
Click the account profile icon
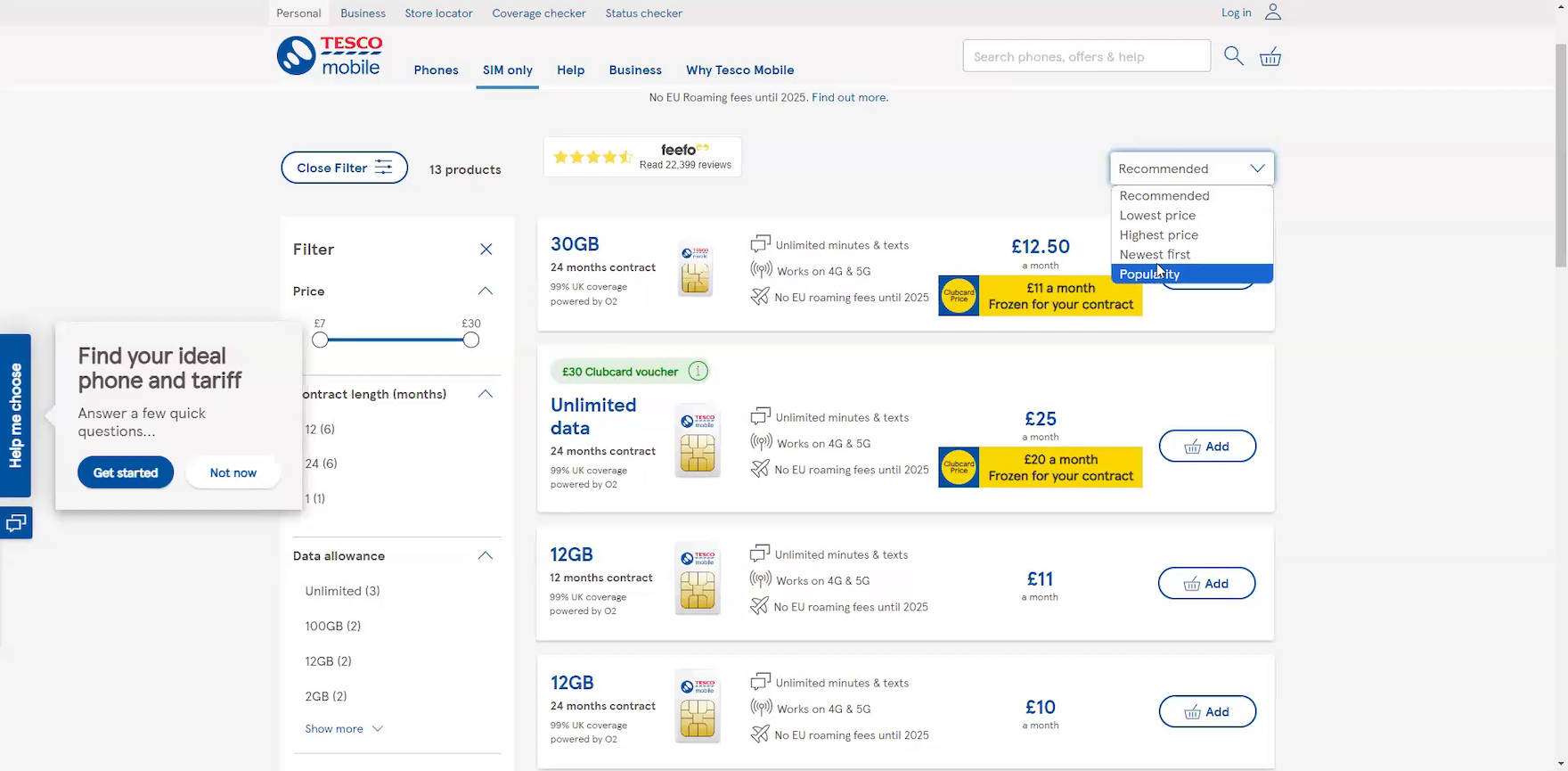point(1273,12)
